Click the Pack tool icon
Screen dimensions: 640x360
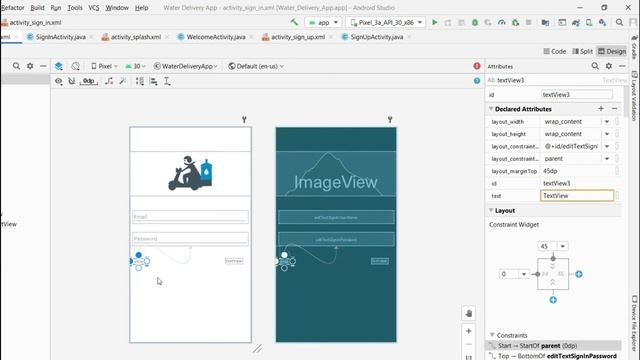tap(140, 81)
